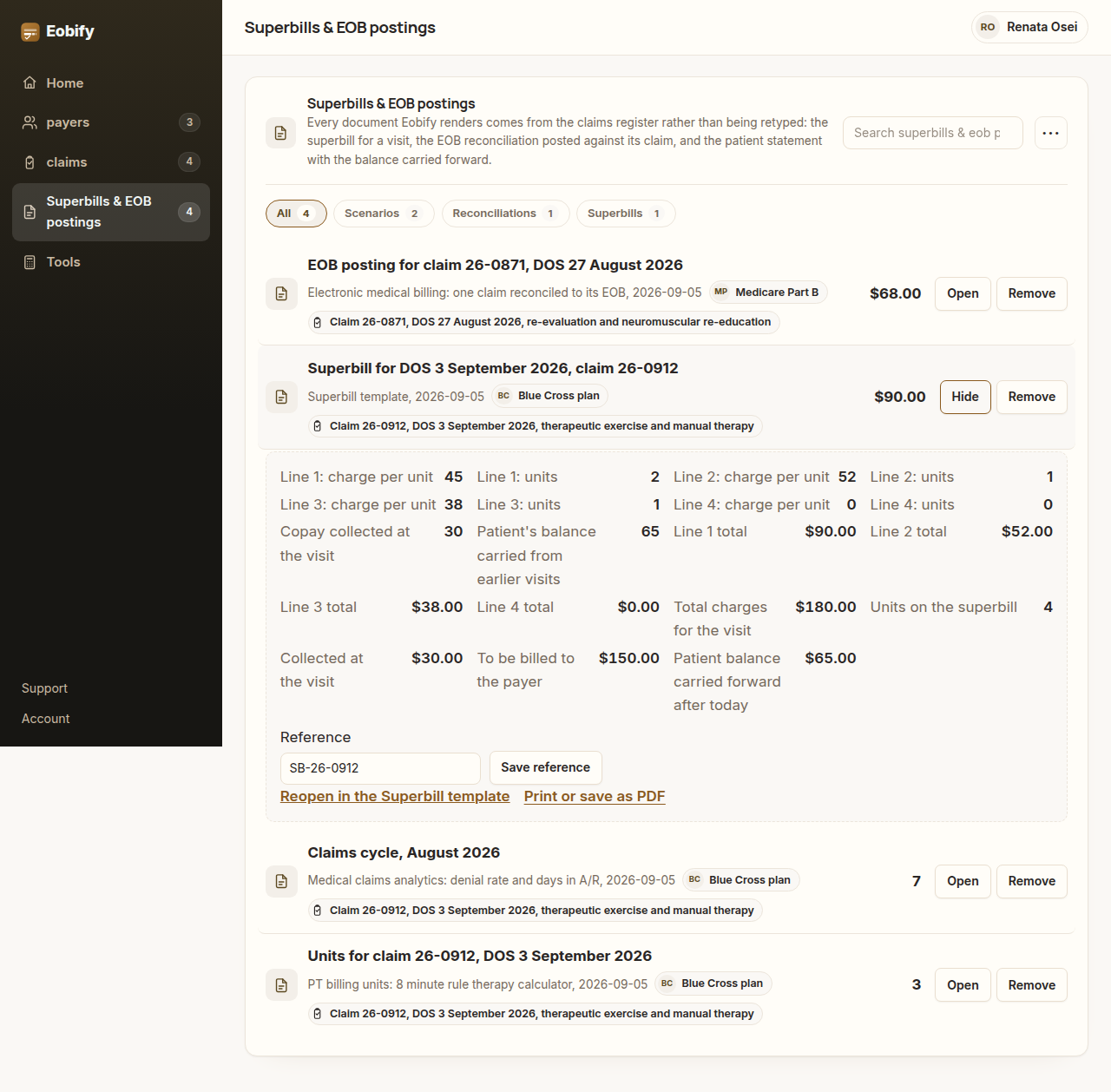Select the Scenarios filter tab

(384, 214)
